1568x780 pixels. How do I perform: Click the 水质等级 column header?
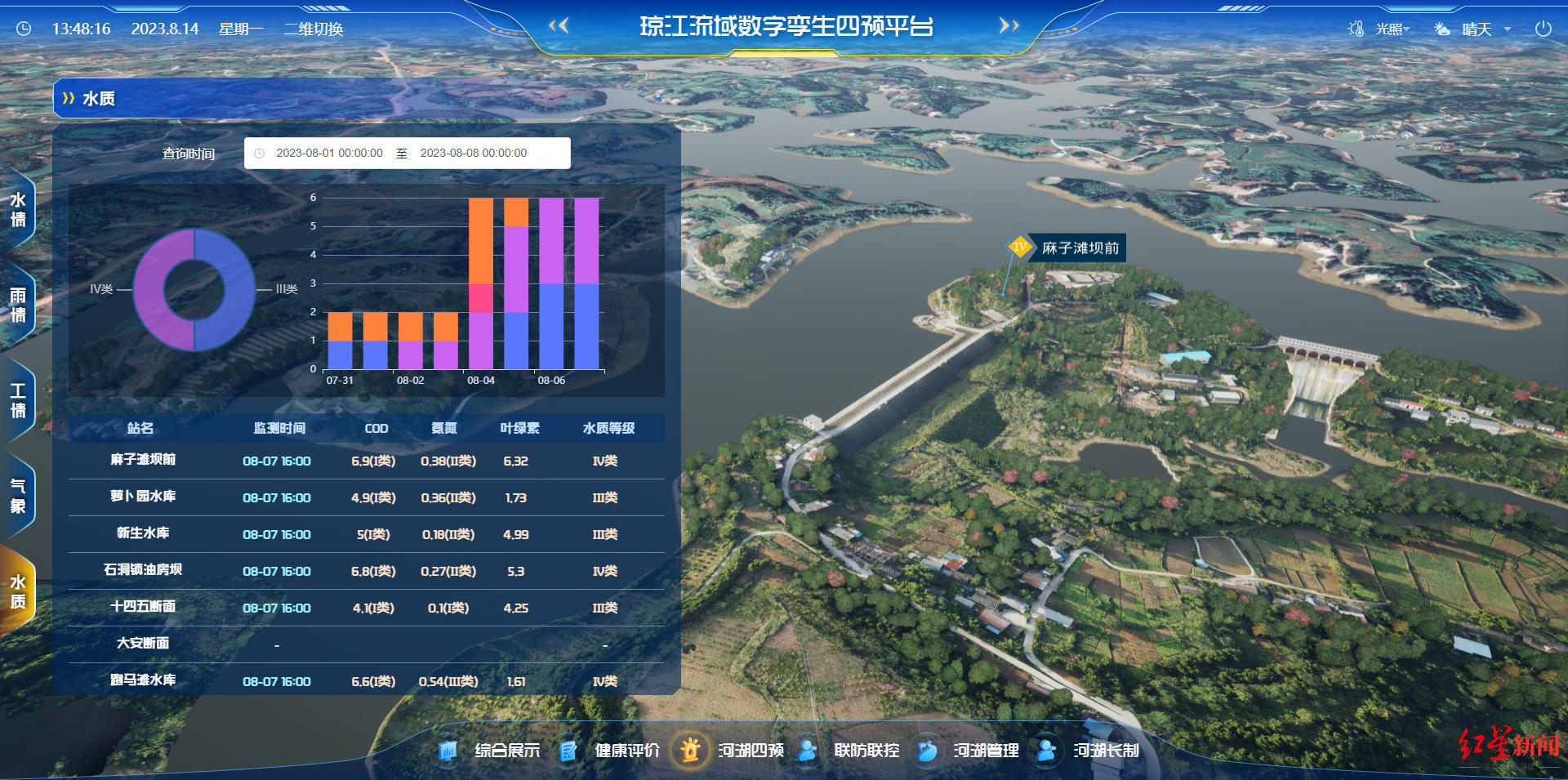point(608,428)
